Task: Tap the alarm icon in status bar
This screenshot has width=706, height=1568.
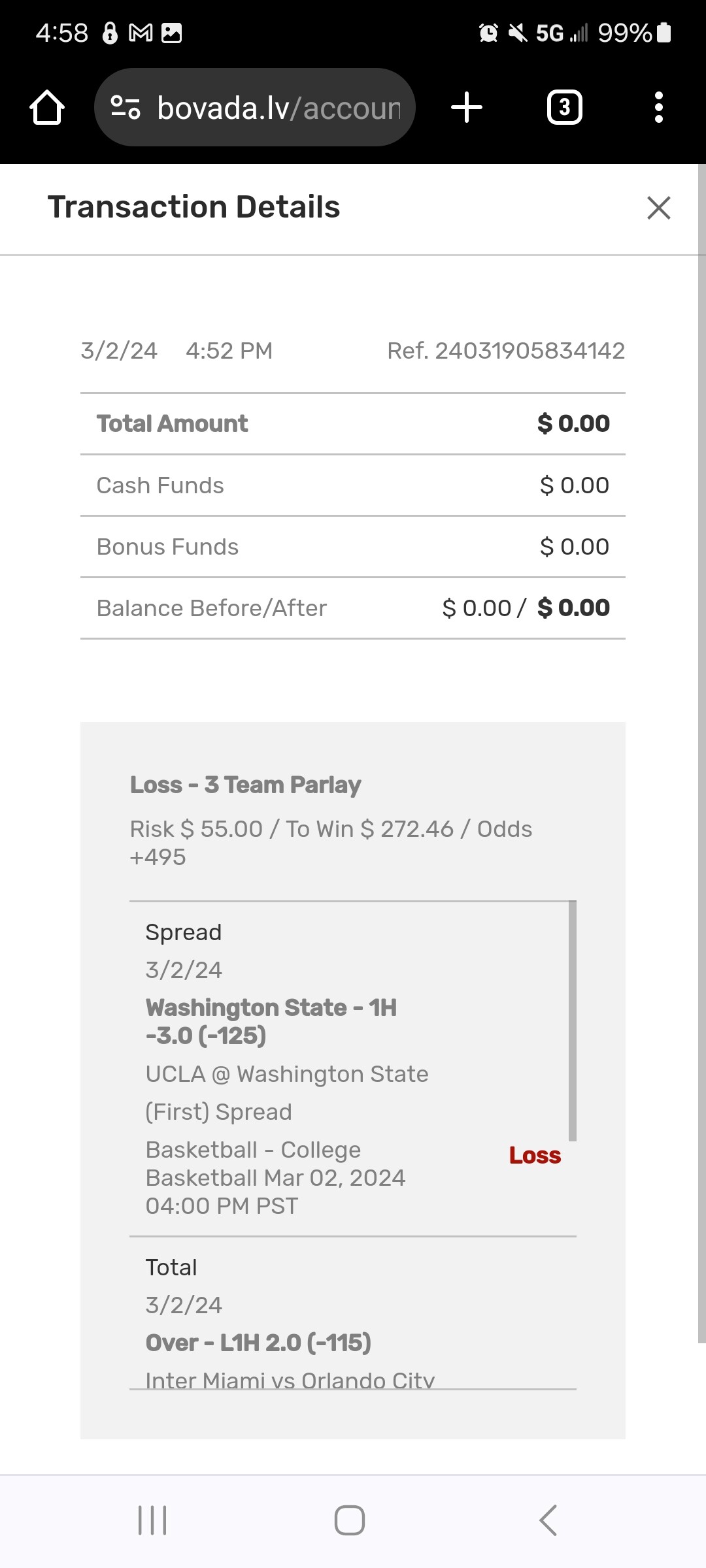Action: point(488,33)
